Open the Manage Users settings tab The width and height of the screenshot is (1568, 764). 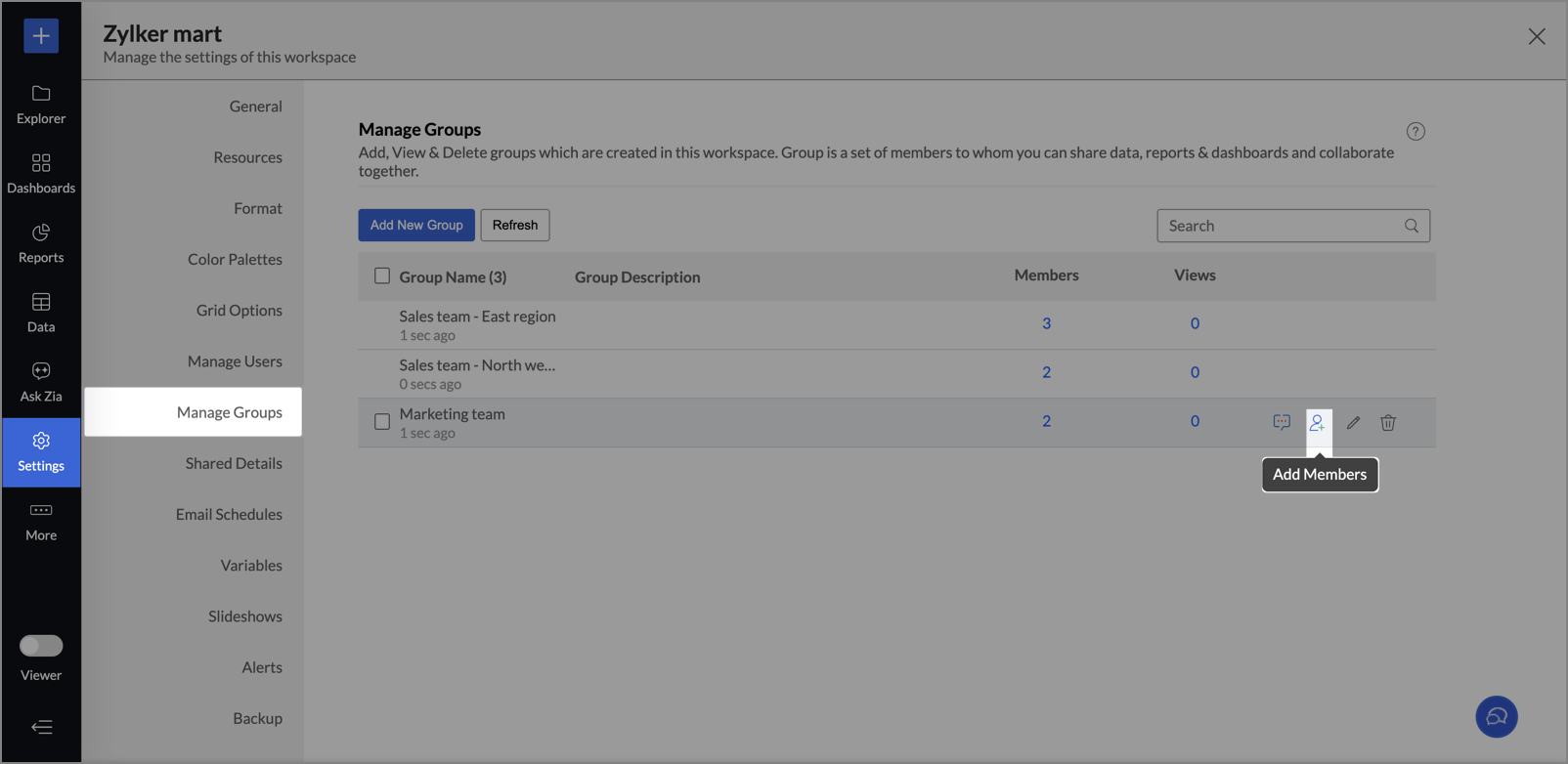click(235, 361)
